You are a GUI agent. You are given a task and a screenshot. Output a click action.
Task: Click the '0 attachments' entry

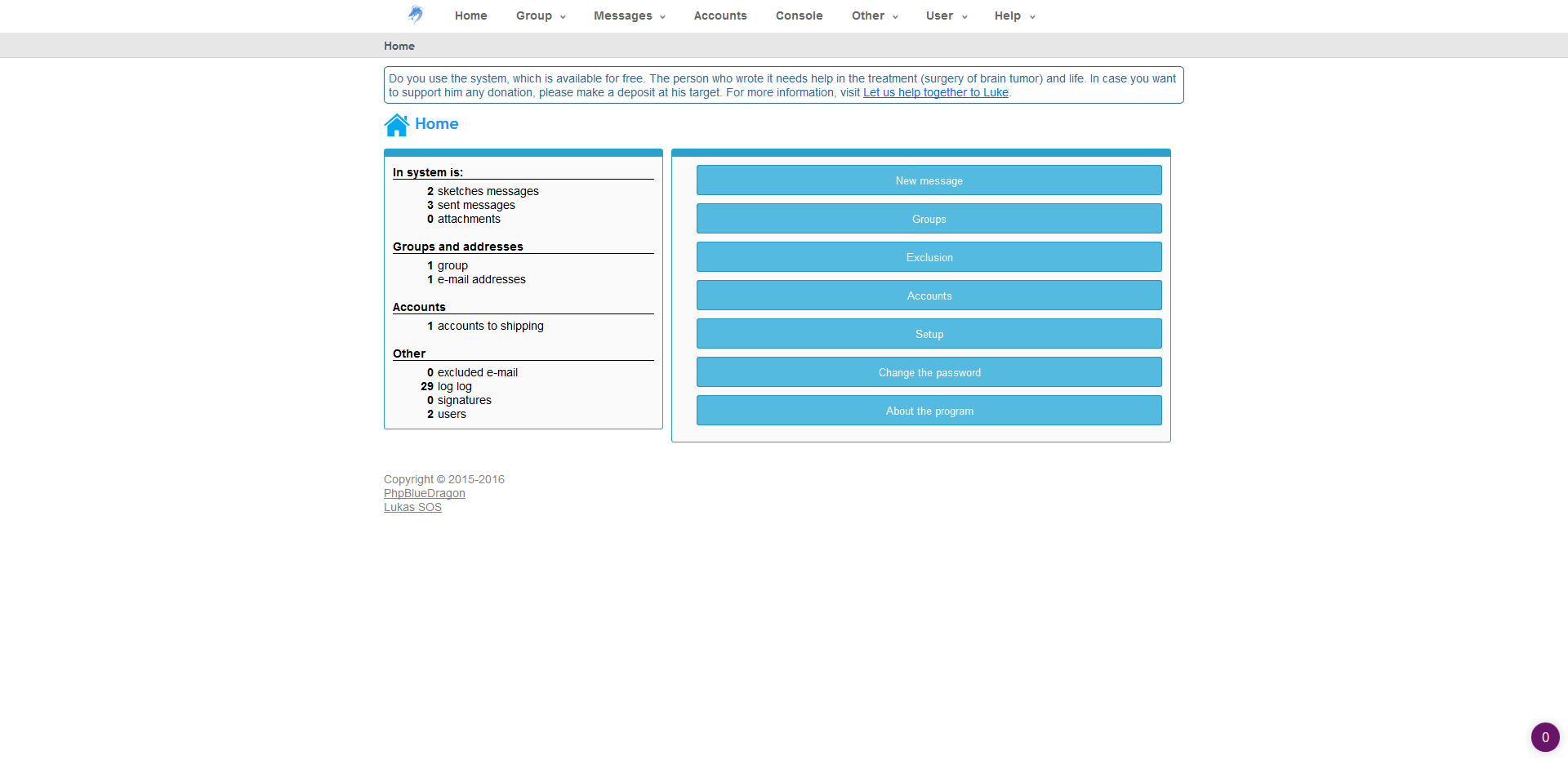pos(464,219)
